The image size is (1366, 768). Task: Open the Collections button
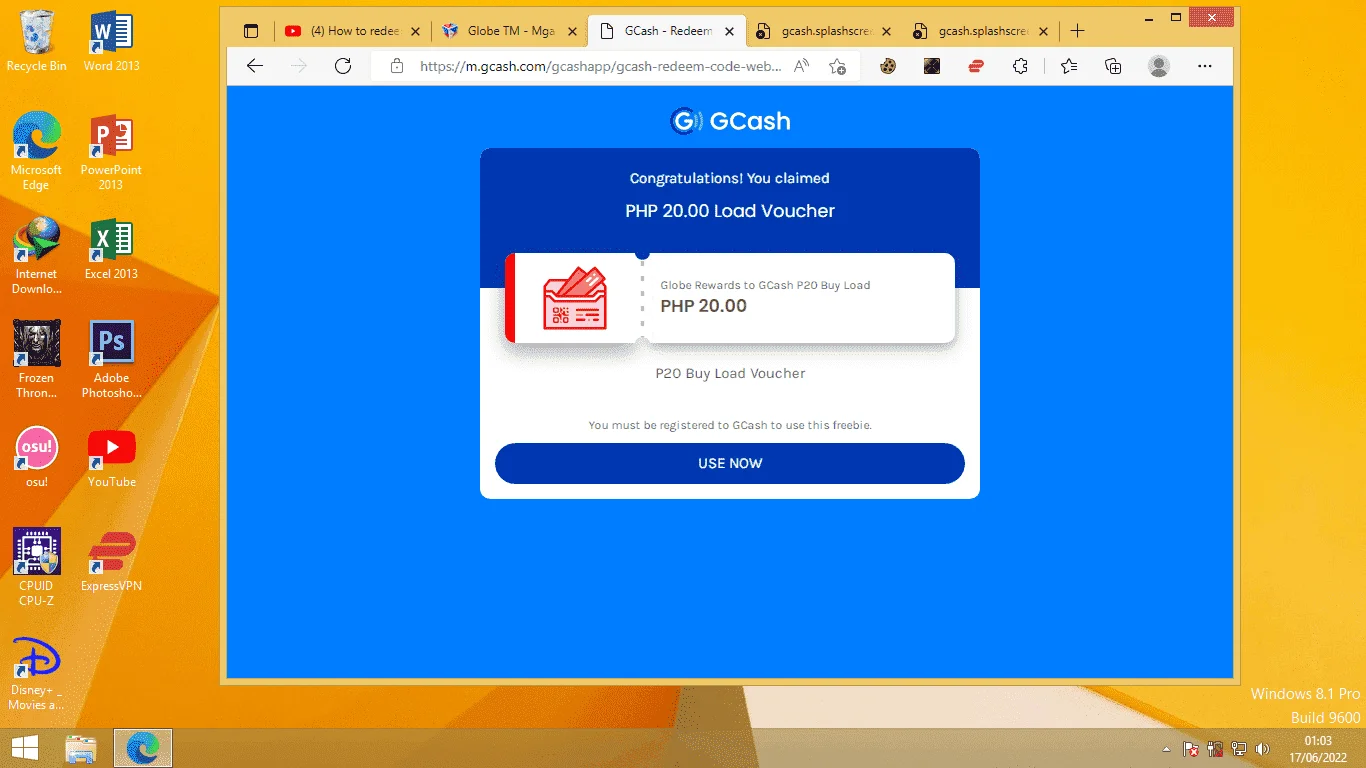click(1113, 66)
